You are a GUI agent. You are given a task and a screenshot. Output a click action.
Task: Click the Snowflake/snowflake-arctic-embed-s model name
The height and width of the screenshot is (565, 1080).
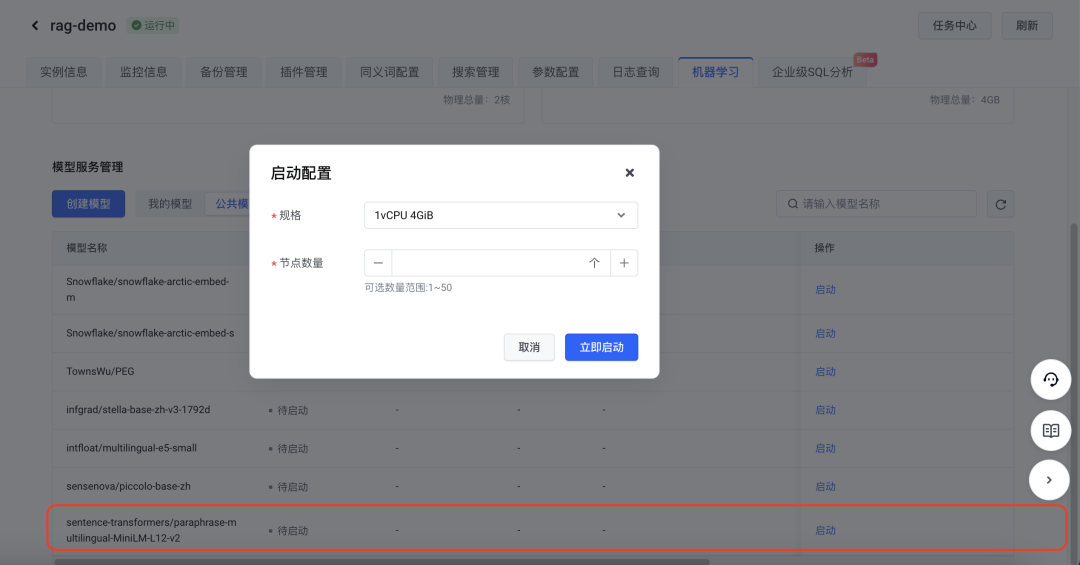pos(150,333)
